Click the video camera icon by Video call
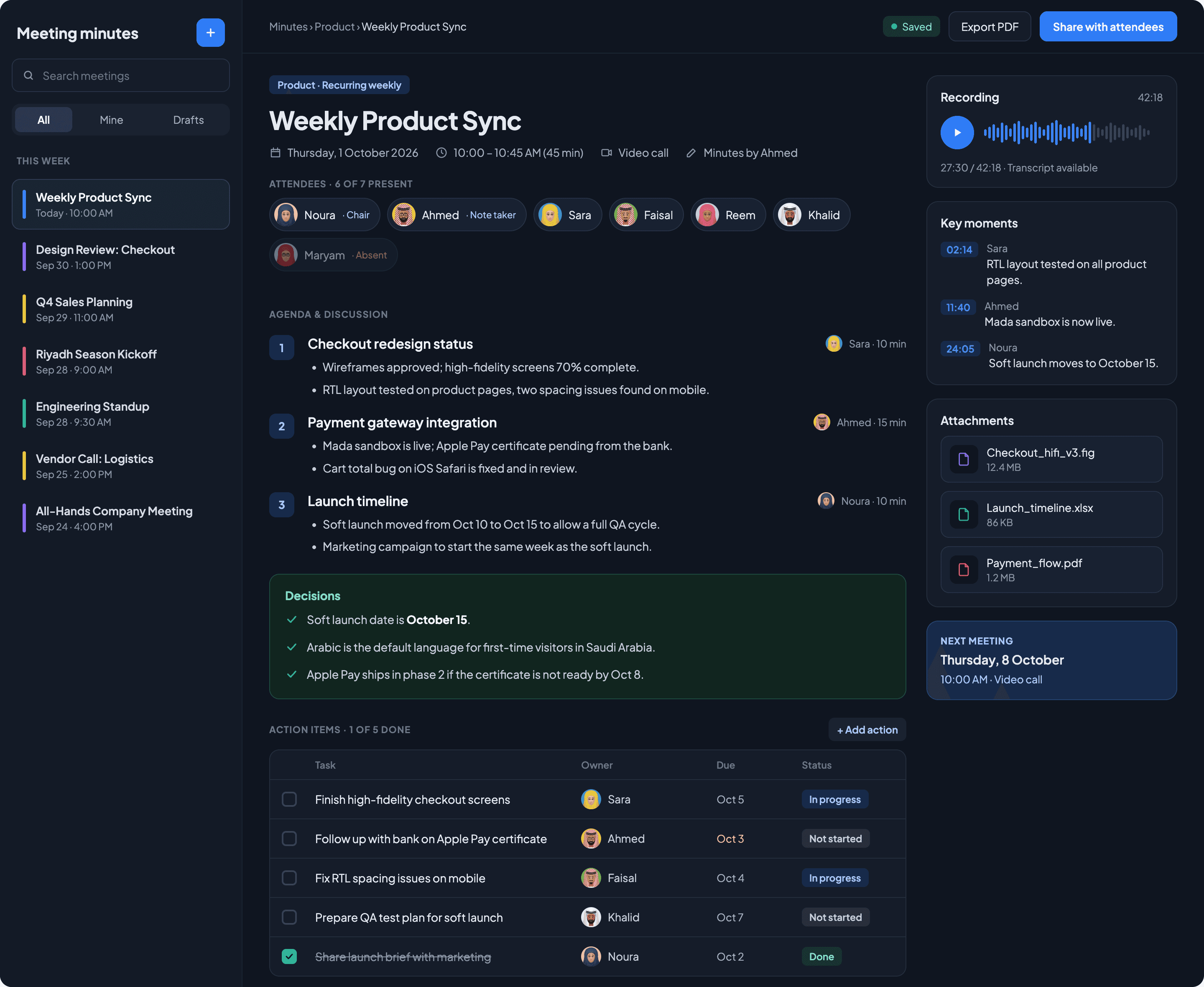Screen dimensions: 1204x987 click(606, 153)
